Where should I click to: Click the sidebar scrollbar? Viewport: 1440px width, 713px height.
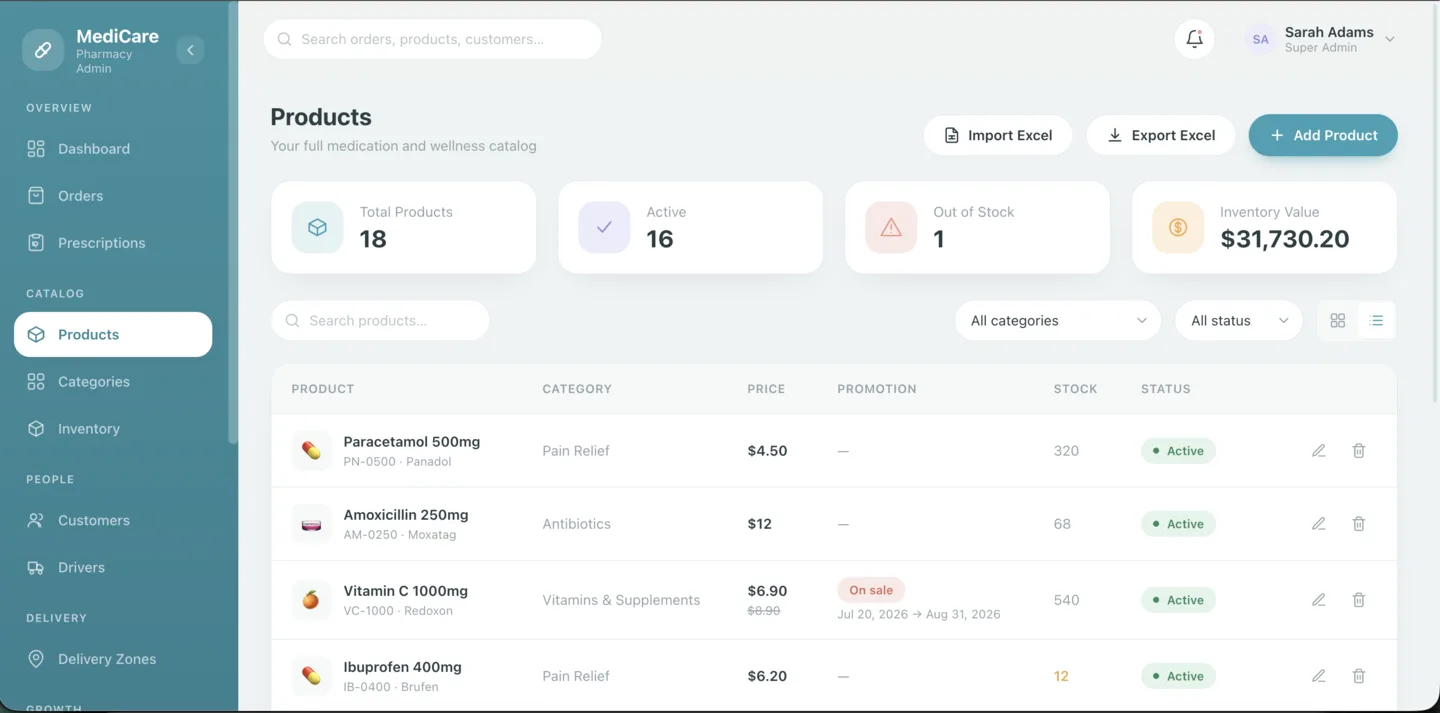point(233,222)
